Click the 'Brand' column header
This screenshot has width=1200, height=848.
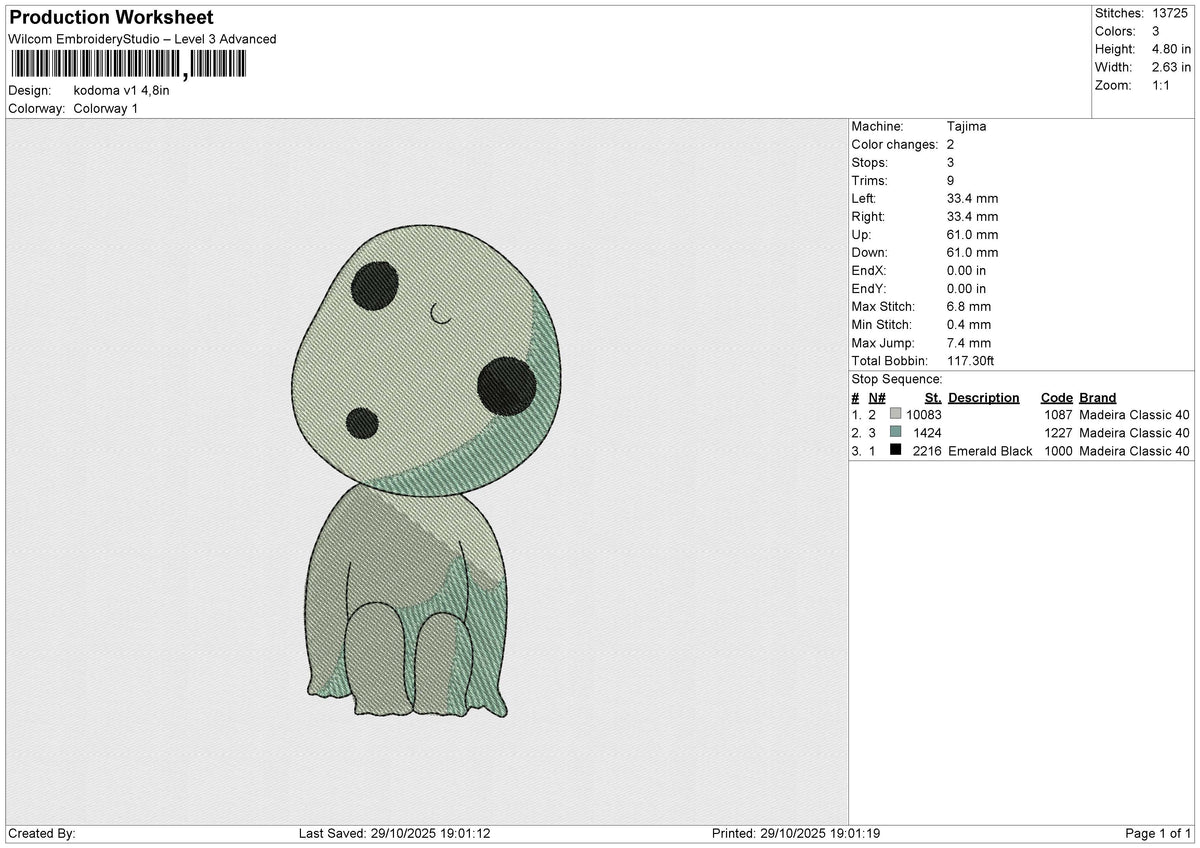point(1097,397)
